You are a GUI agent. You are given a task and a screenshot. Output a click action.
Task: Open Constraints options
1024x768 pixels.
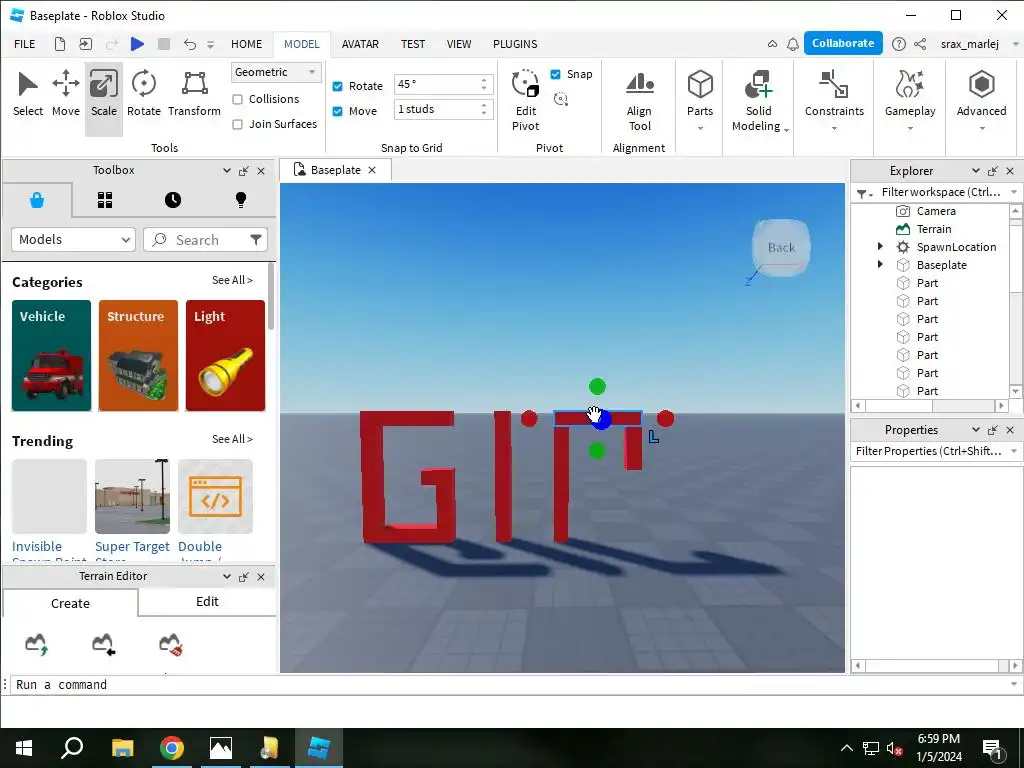tap(834, 100)
